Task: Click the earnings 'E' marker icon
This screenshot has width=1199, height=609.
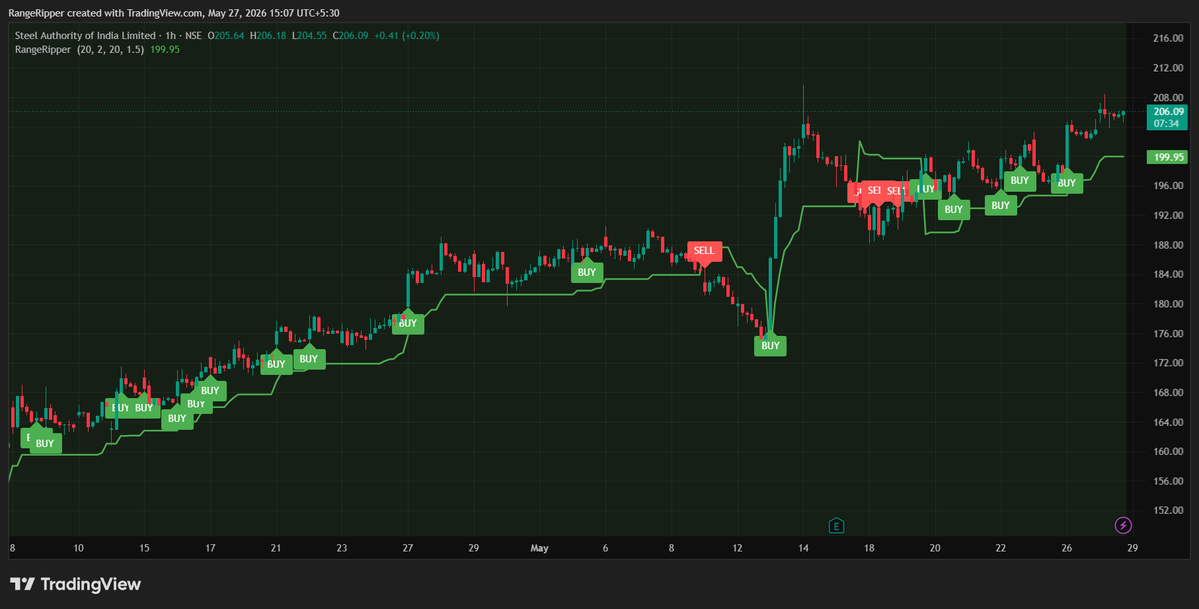Action: click(x=837, y=525)
